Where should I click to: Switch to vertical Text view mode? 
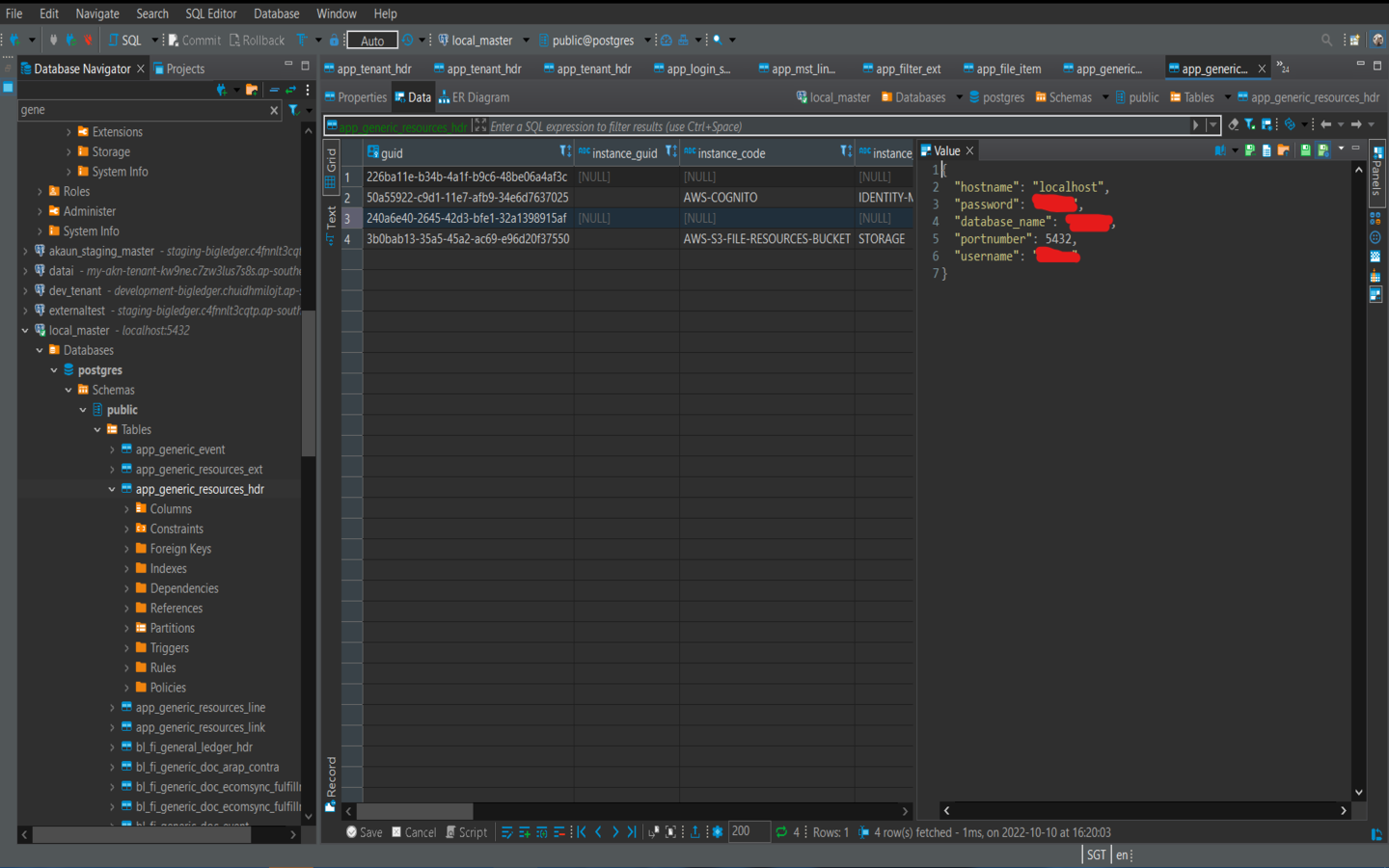[331, 226]
